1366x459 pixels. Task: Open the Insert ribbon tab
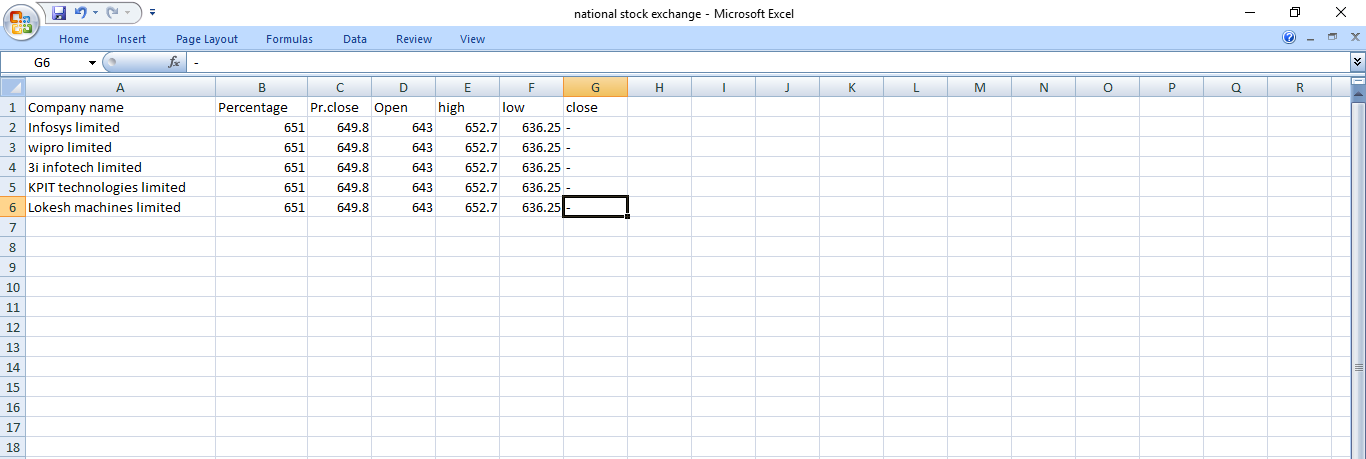[x=131, y=39]
